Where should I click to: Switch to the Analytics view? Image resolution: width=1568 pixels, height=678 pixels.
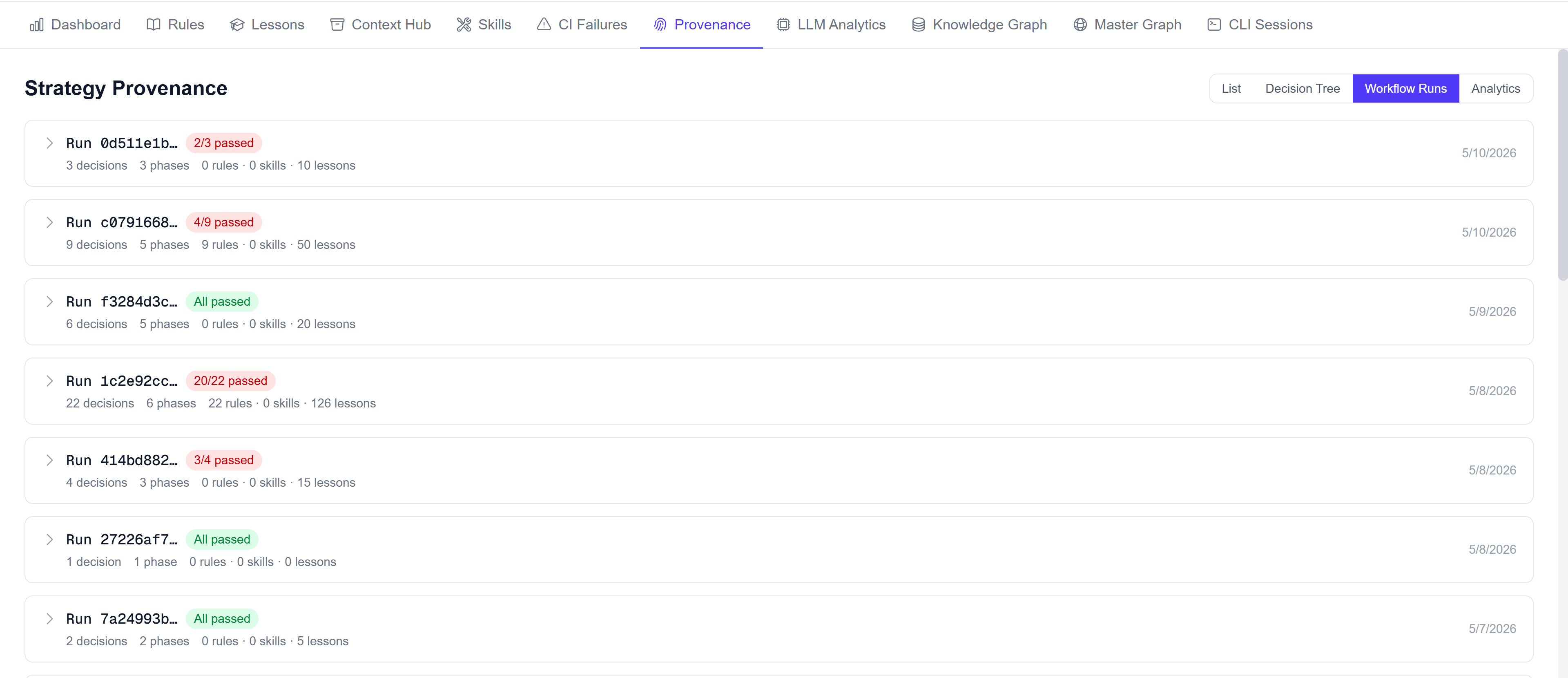pos(1496,88)
